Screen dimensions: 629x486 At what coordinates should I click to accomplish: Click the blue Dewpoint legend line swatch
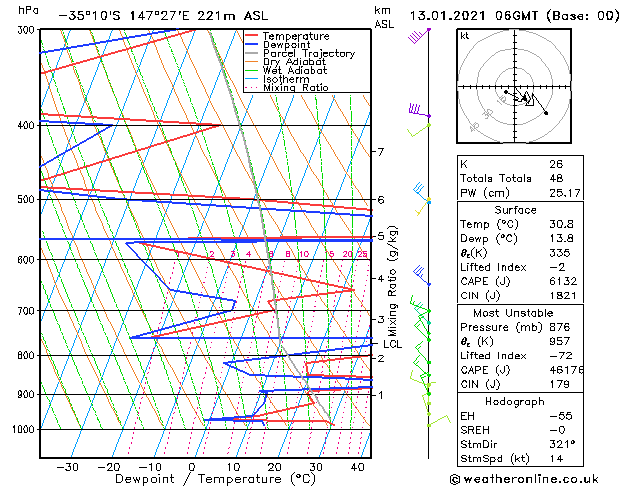(252, 45)
